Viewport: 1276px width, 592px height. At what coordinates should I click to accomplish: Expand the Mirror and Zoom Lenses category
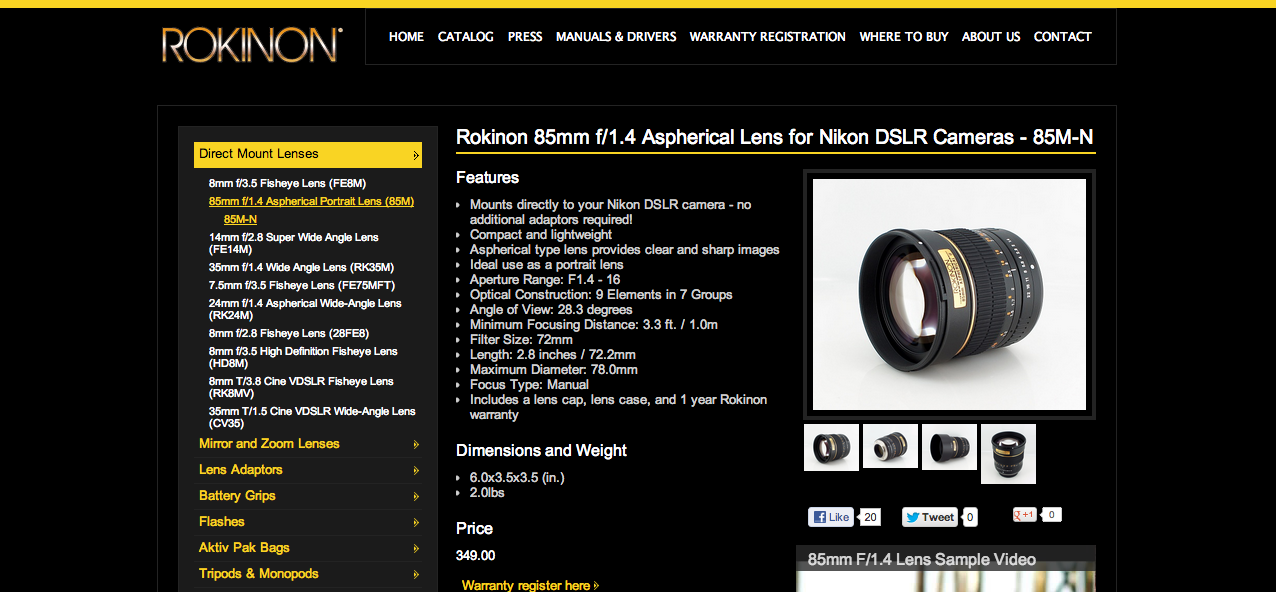308,444
